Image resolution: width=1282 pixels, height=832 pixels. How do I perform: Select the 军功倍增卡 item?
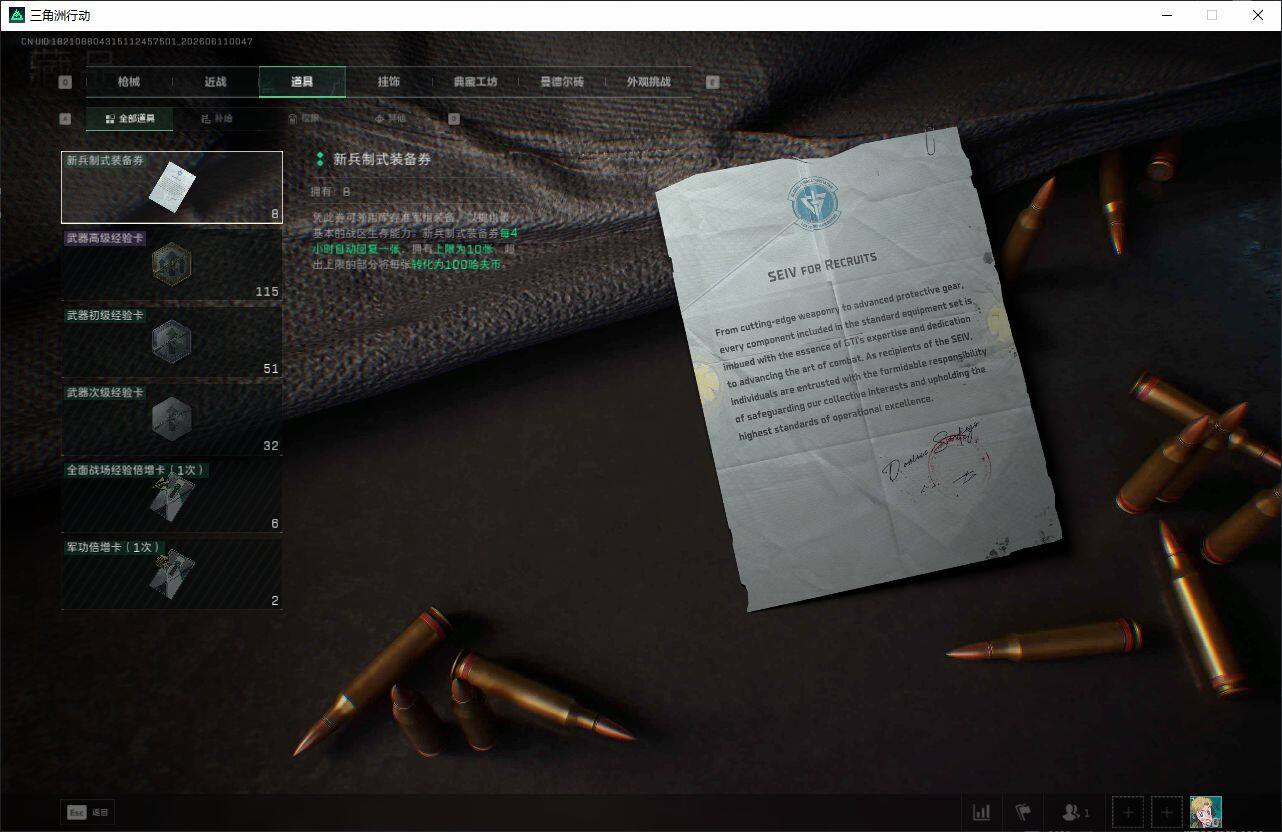click(172, 573)
